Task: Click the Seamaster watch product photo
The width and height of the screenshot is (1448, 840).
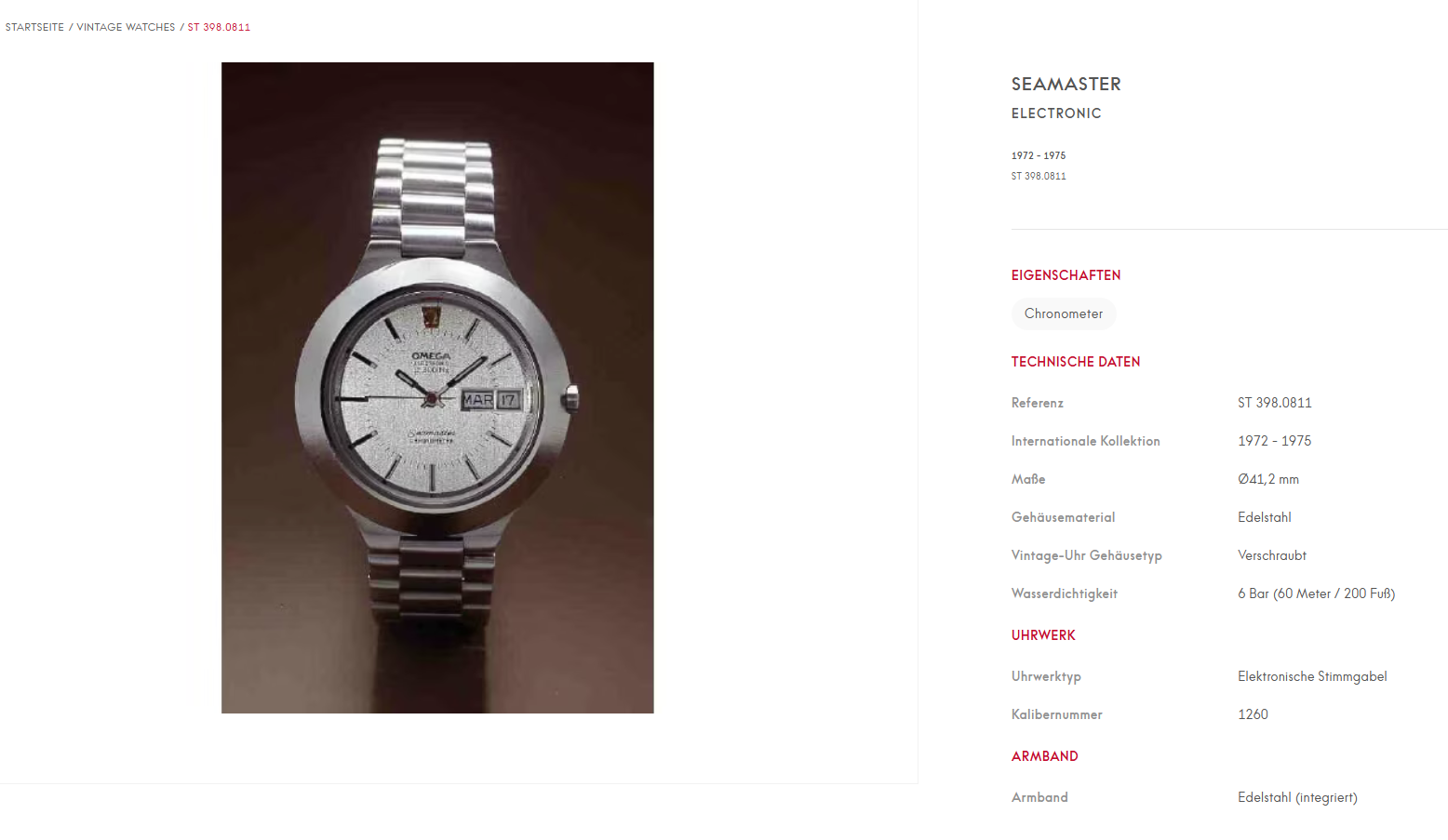Action: click(437, 388)
